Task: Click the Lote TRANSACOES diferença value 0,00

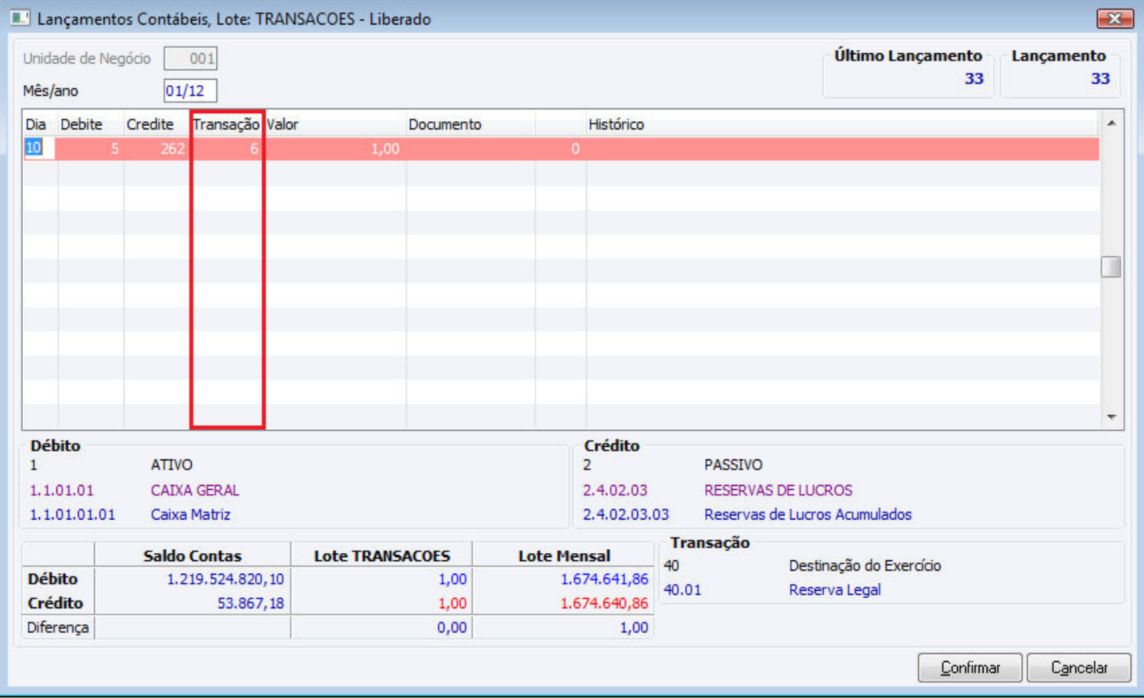Action: pyautogui.click(x=452, y=627)
